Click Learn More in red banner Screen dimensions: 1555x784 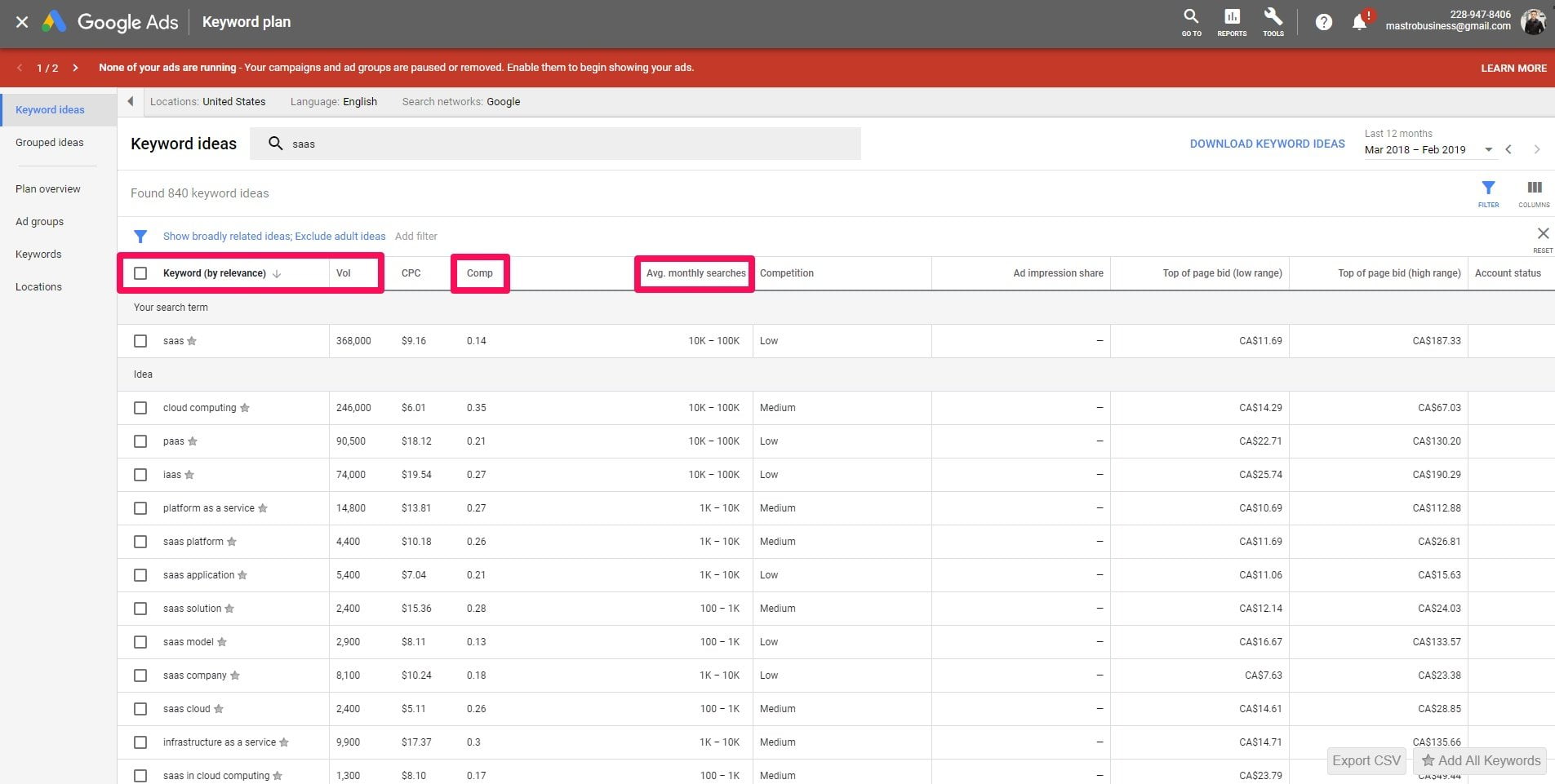coord(1513,68)
